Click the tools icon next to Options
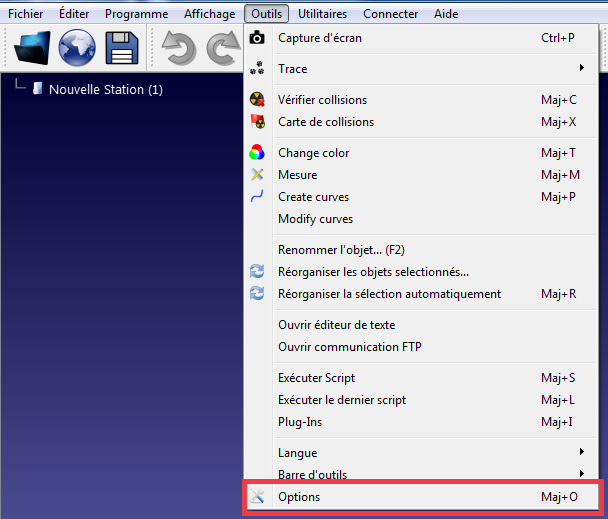The image size is (608, 519). (x=257, y=496)
